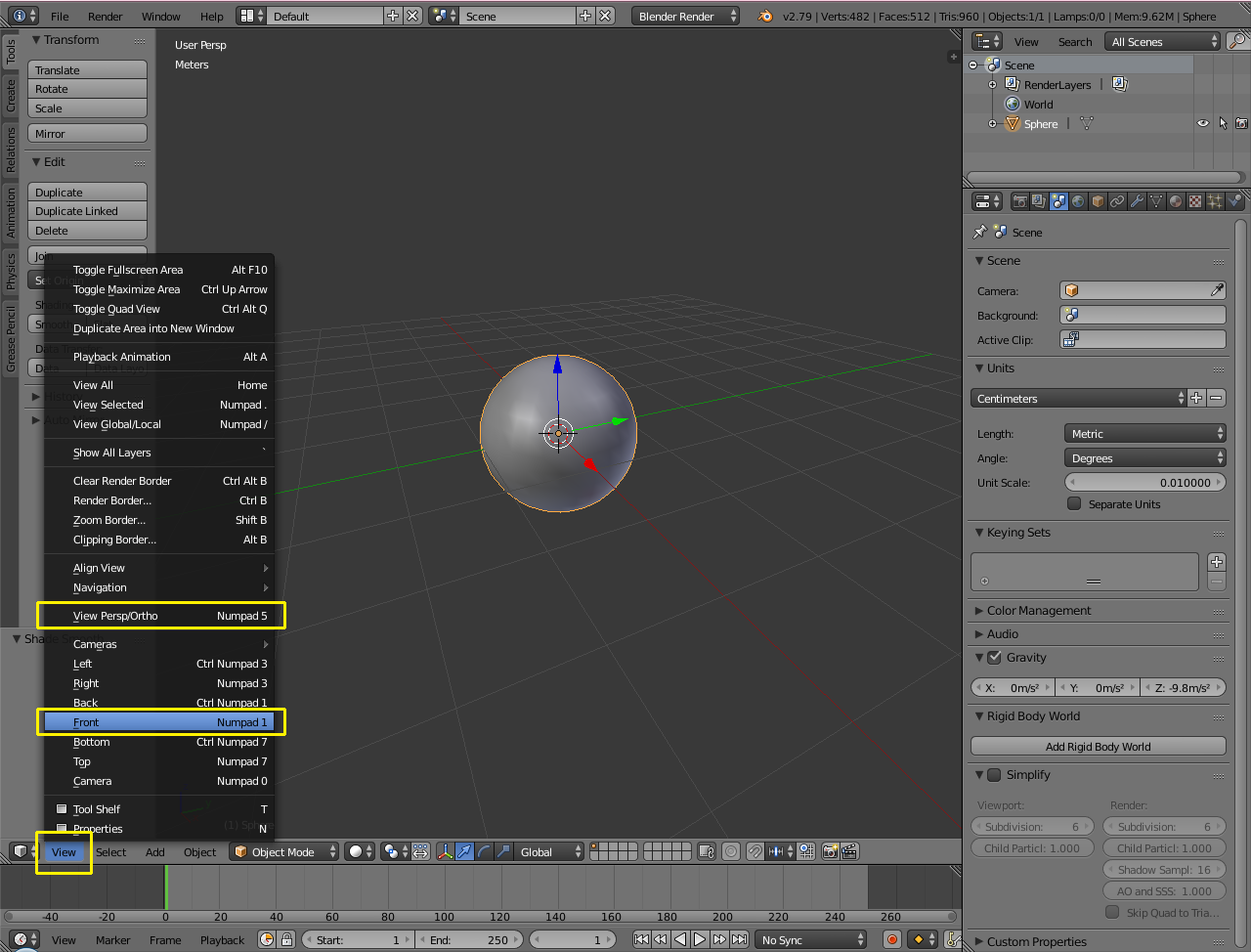Expand the Color Management panel
The image size is (1251, 952).
point(1038,611)
